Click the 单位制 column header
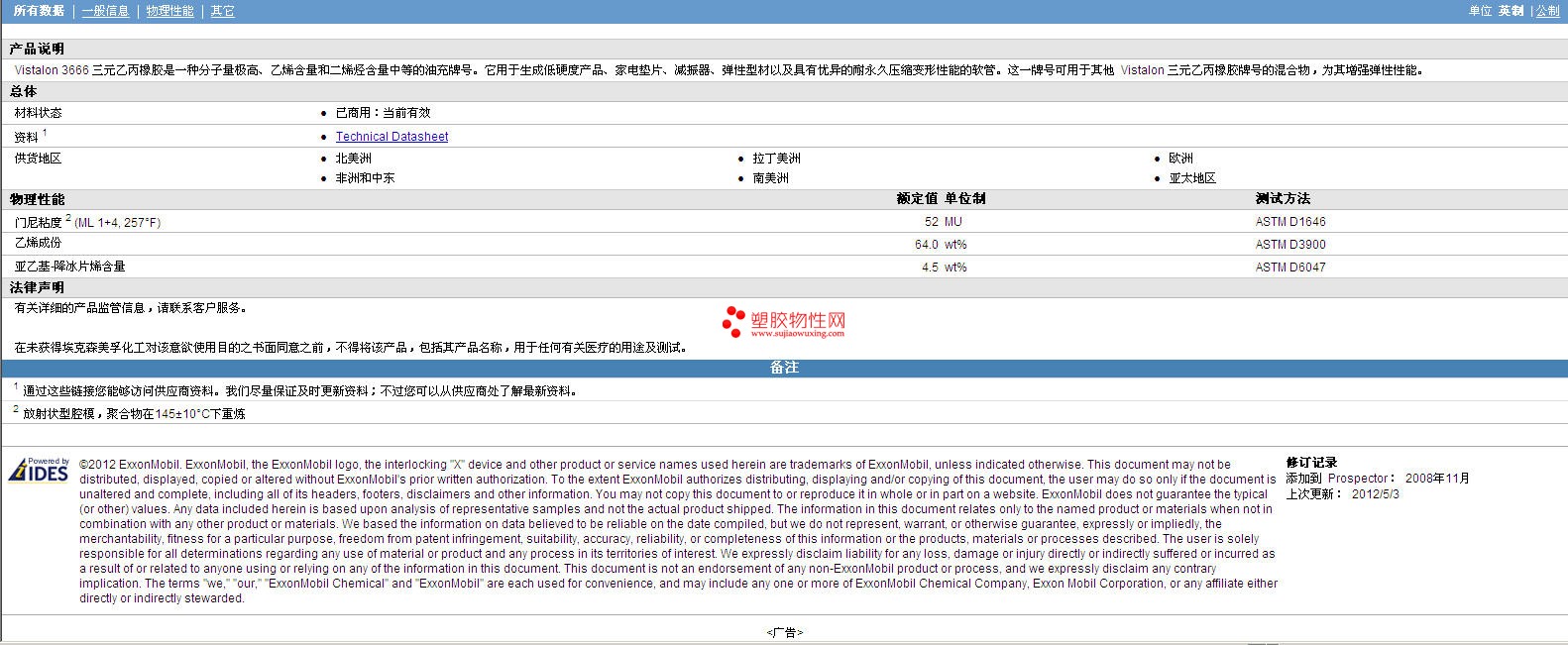 965,199
